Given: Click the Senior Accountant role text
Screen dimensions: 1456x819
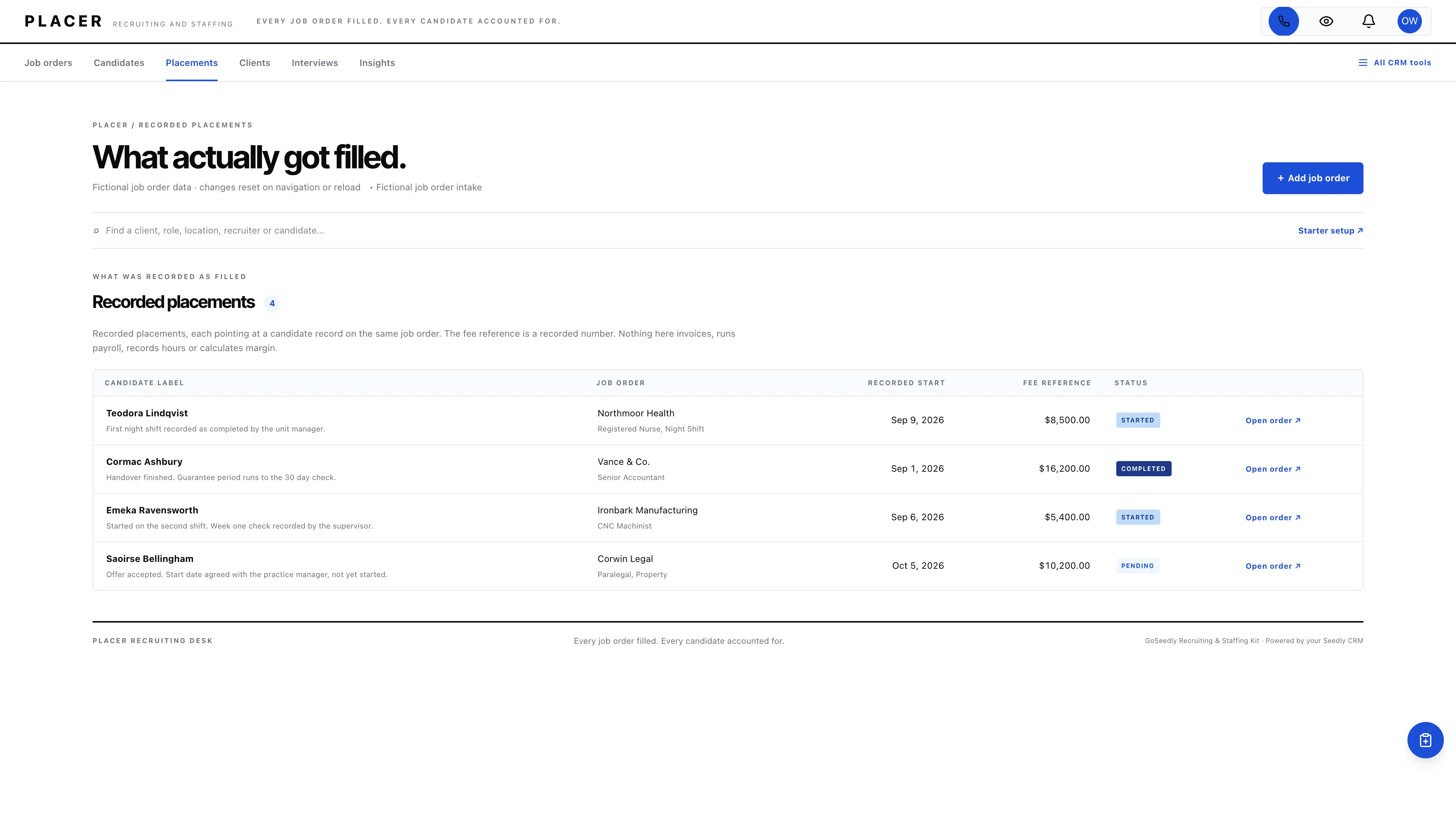Looking at the screenshot, I should 631,478.
